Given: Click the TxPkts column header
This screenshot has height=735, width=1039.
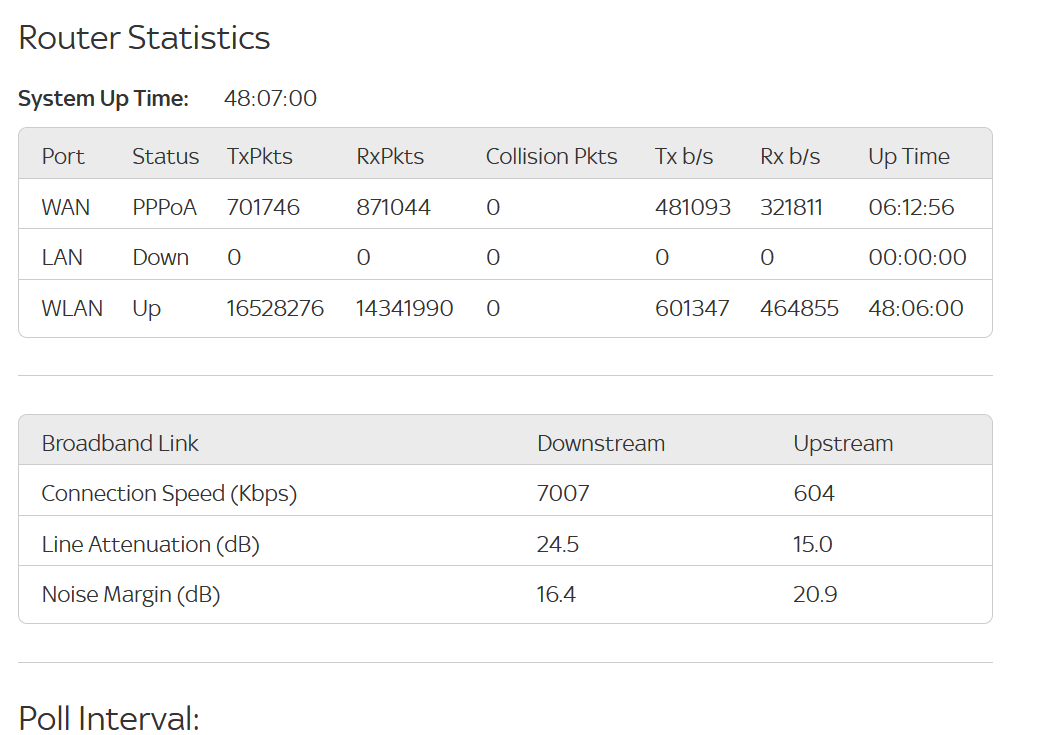Looking at the screenshot, I should coord(260,156).
